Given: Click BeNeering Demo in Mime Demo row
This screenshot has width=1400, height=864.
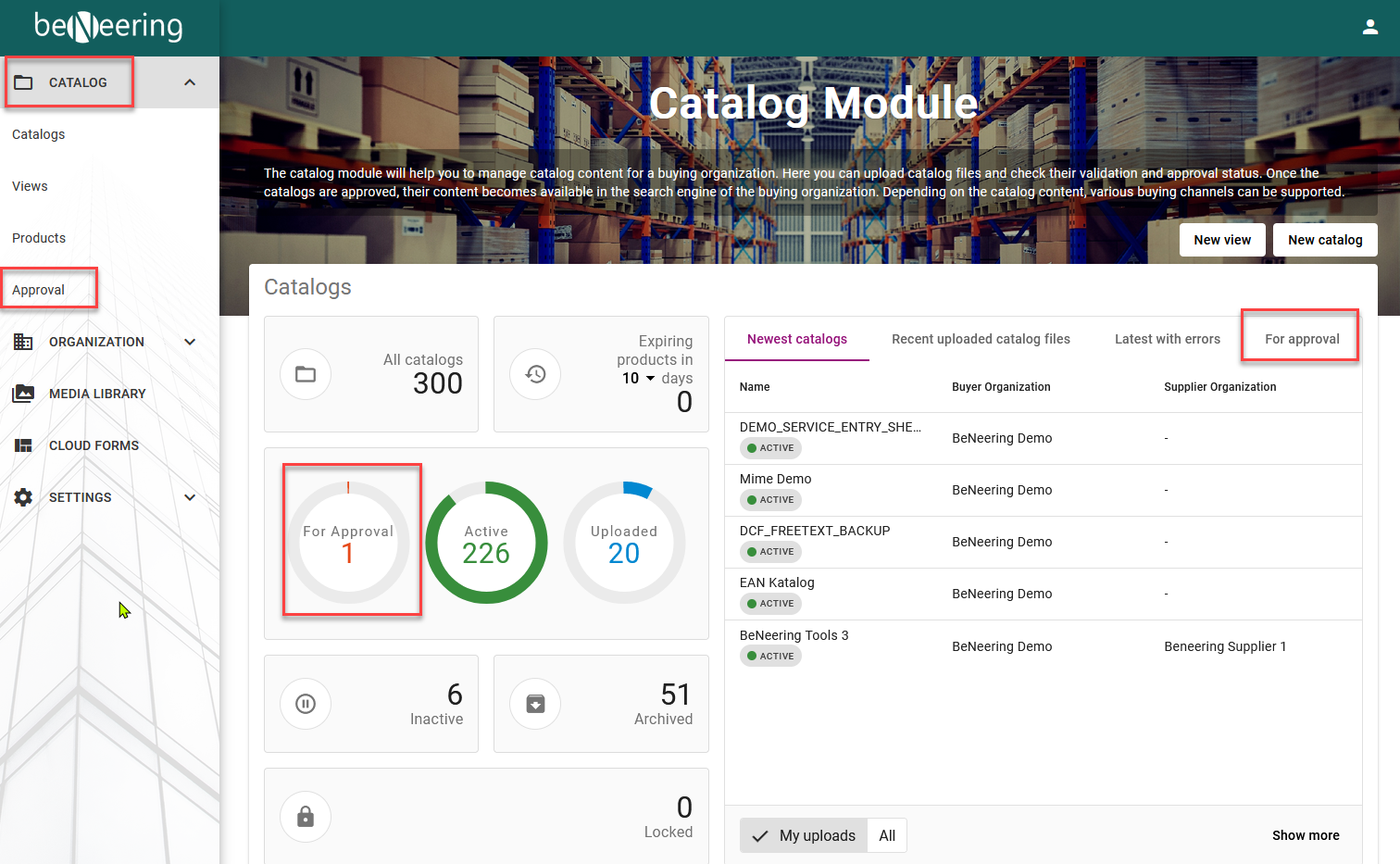Looking at the screenshot, I should (x=1002, y=490).
